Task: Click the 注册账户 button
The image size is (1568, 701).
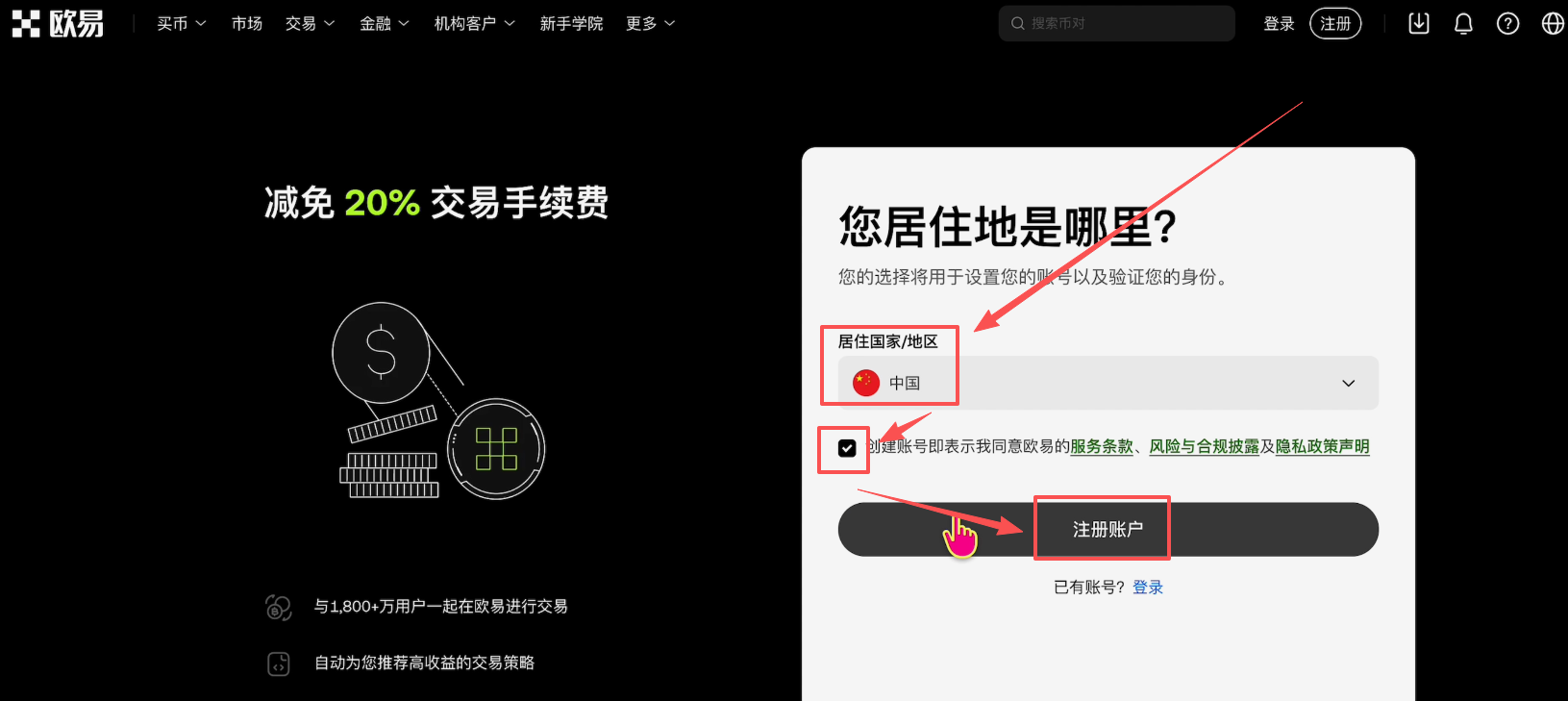Action: [1108, 529]
